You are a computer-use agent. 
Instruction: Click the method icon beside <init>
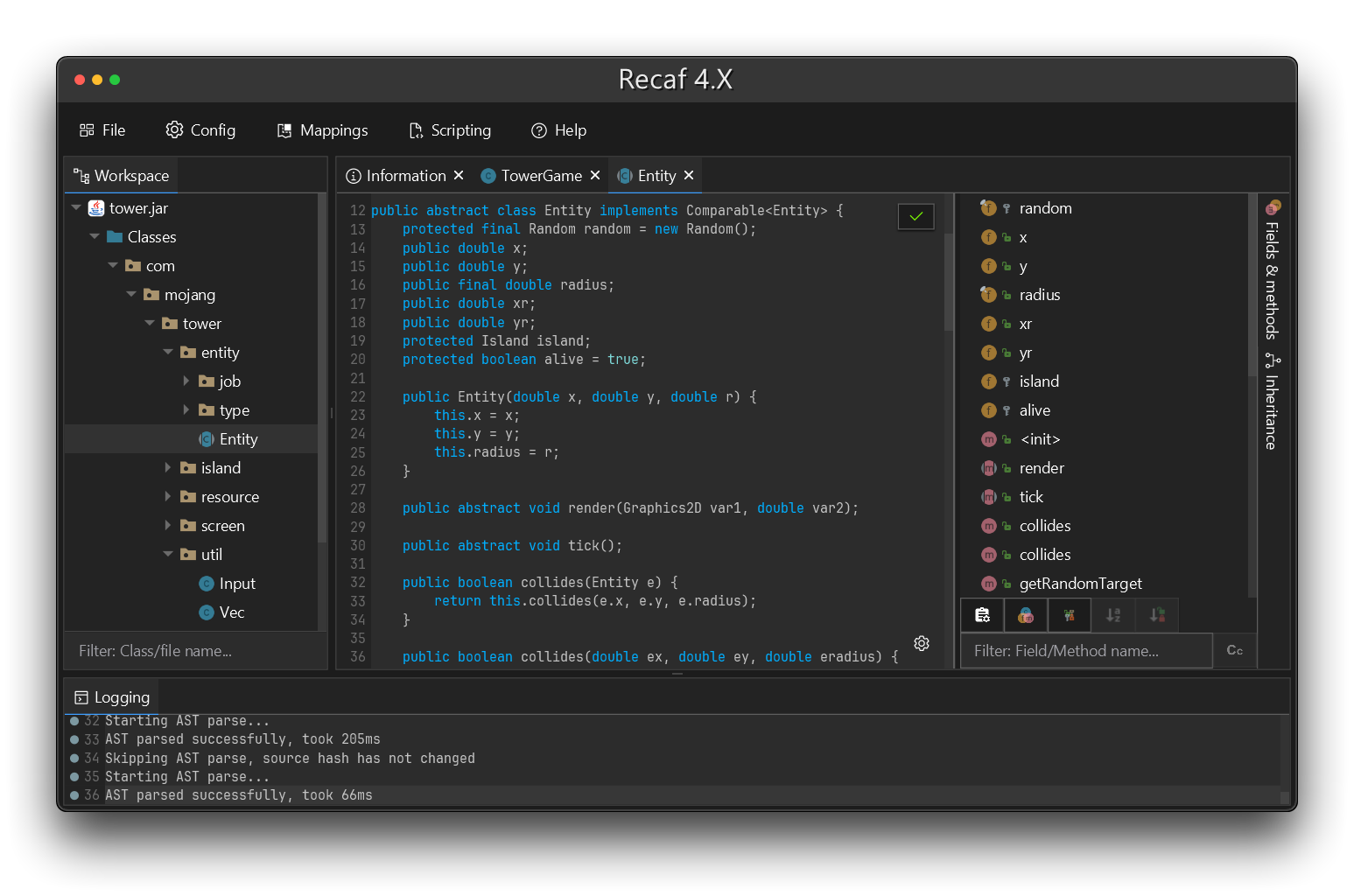coord(989,439)
